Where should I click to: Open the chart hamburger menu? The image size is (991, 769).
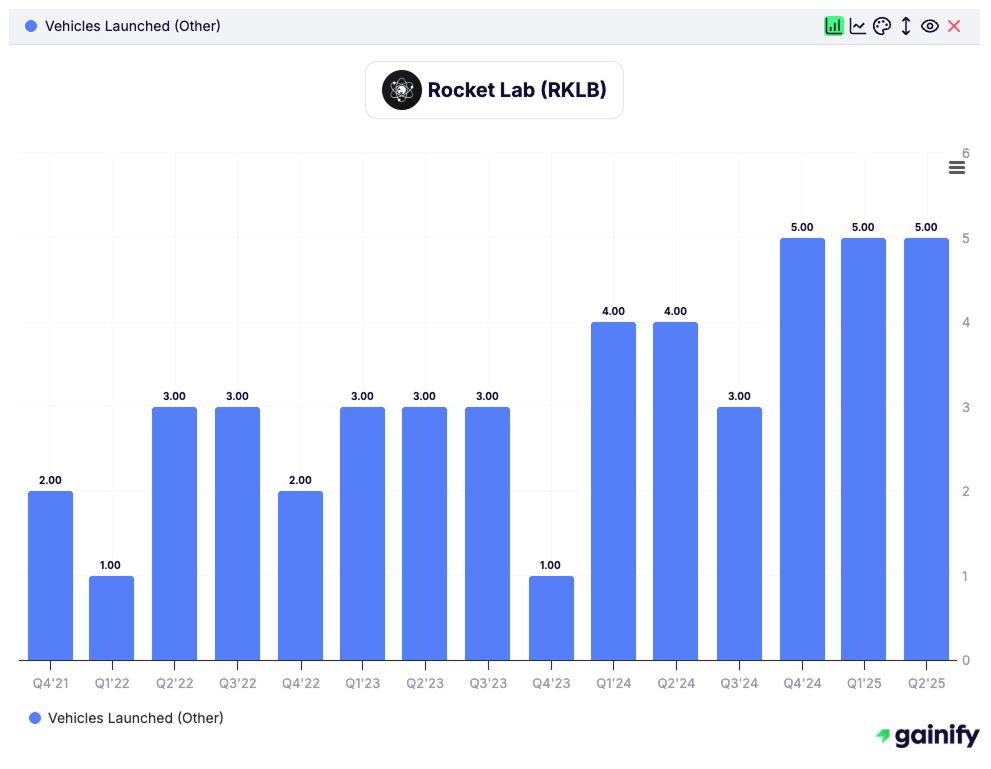pyautogui.click(x=957, y=168)
